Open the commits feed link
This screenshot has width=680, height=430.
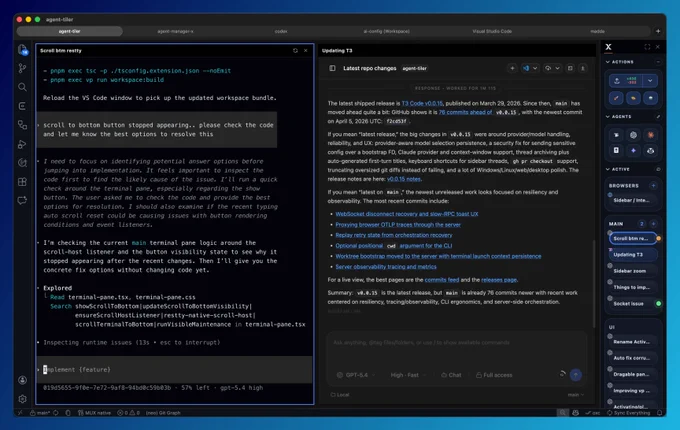click(x=441, y=280)
